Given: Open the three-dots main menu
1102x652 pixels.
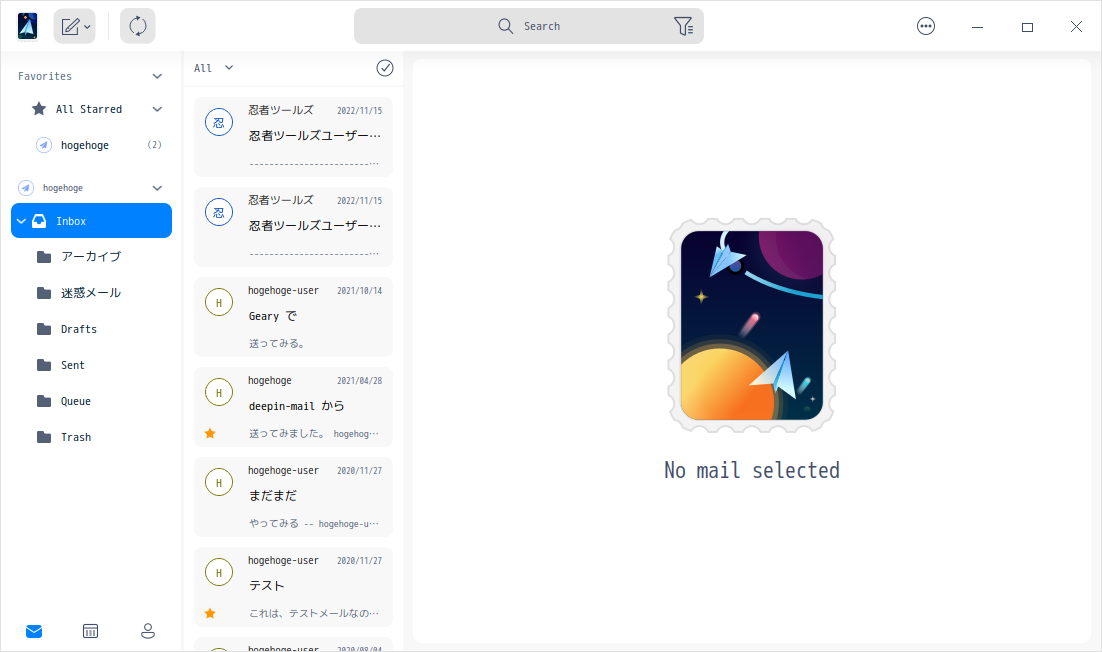Looking at the screenshot, I should pyautogui.click(x=926, y=27).
